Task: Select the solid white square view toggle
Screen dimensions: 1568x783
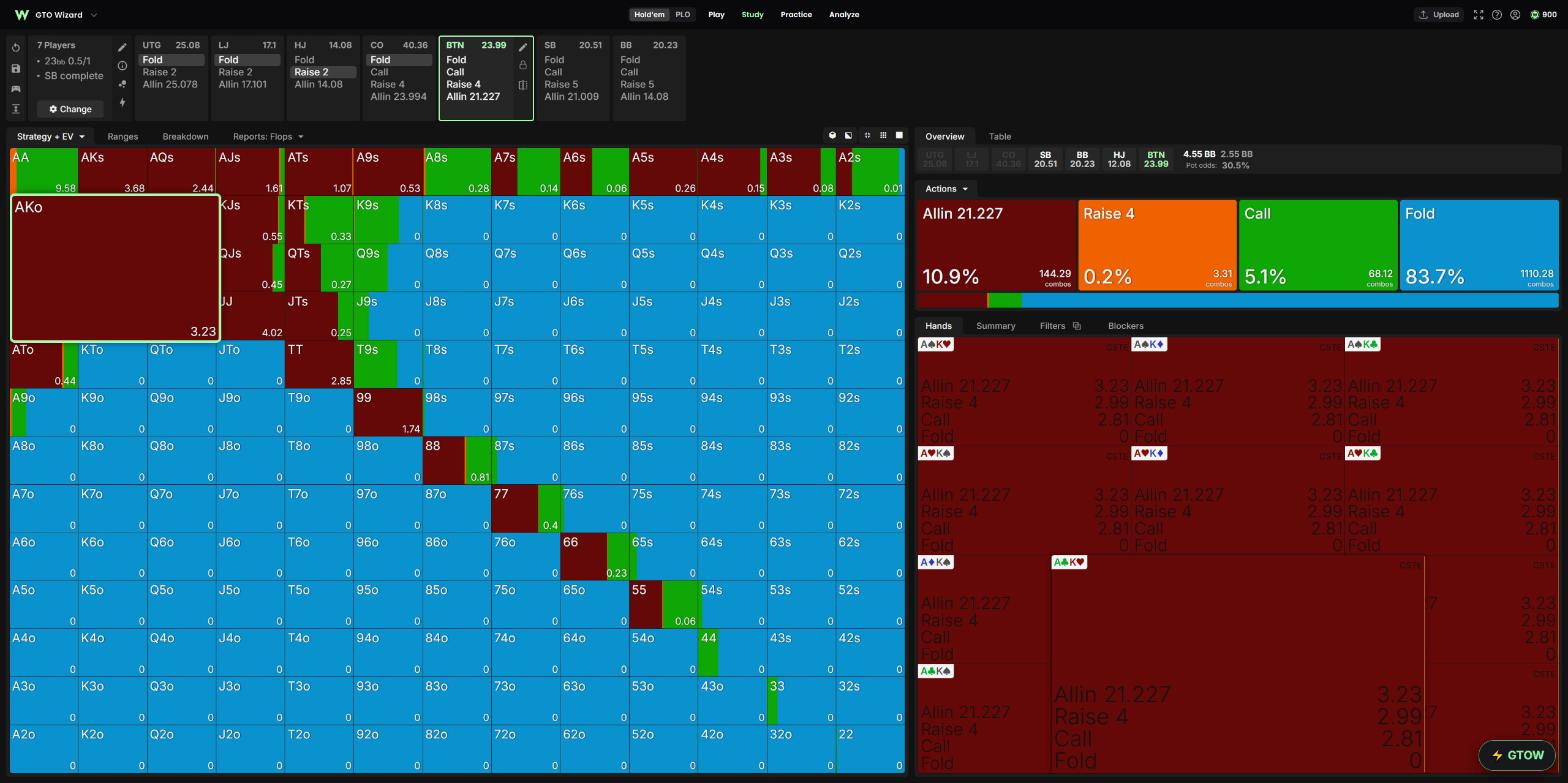Action: (x=899, y=136)
